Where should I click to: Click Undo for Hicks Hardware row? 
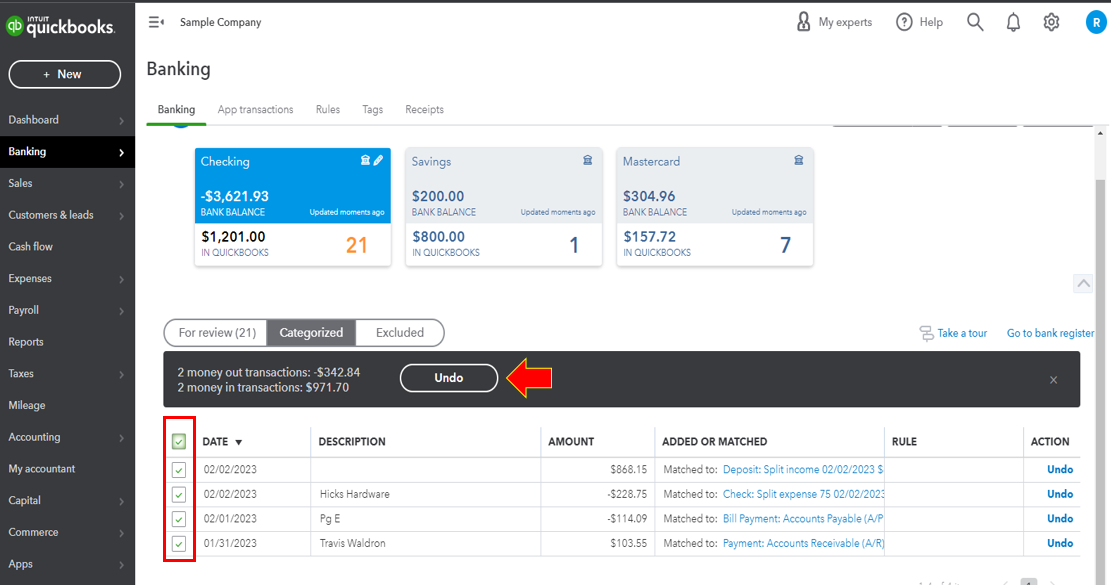[x=1060, y=494]
